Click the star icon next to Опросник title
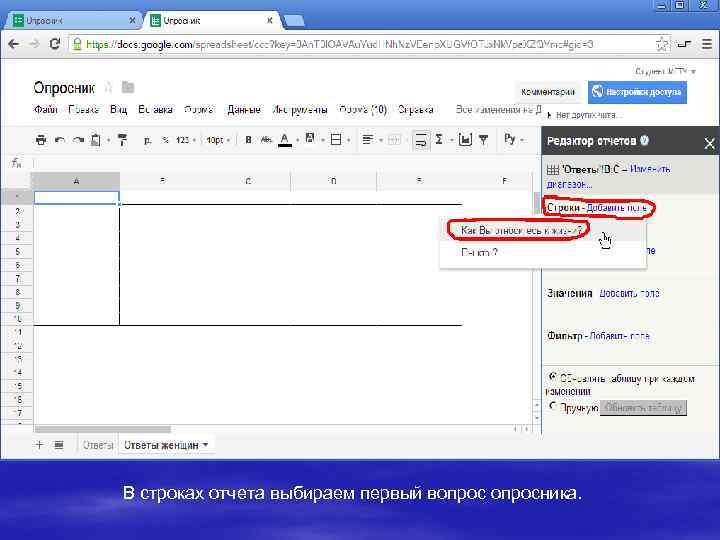Screen dimensions: 720x540 [x=108, y=87]
